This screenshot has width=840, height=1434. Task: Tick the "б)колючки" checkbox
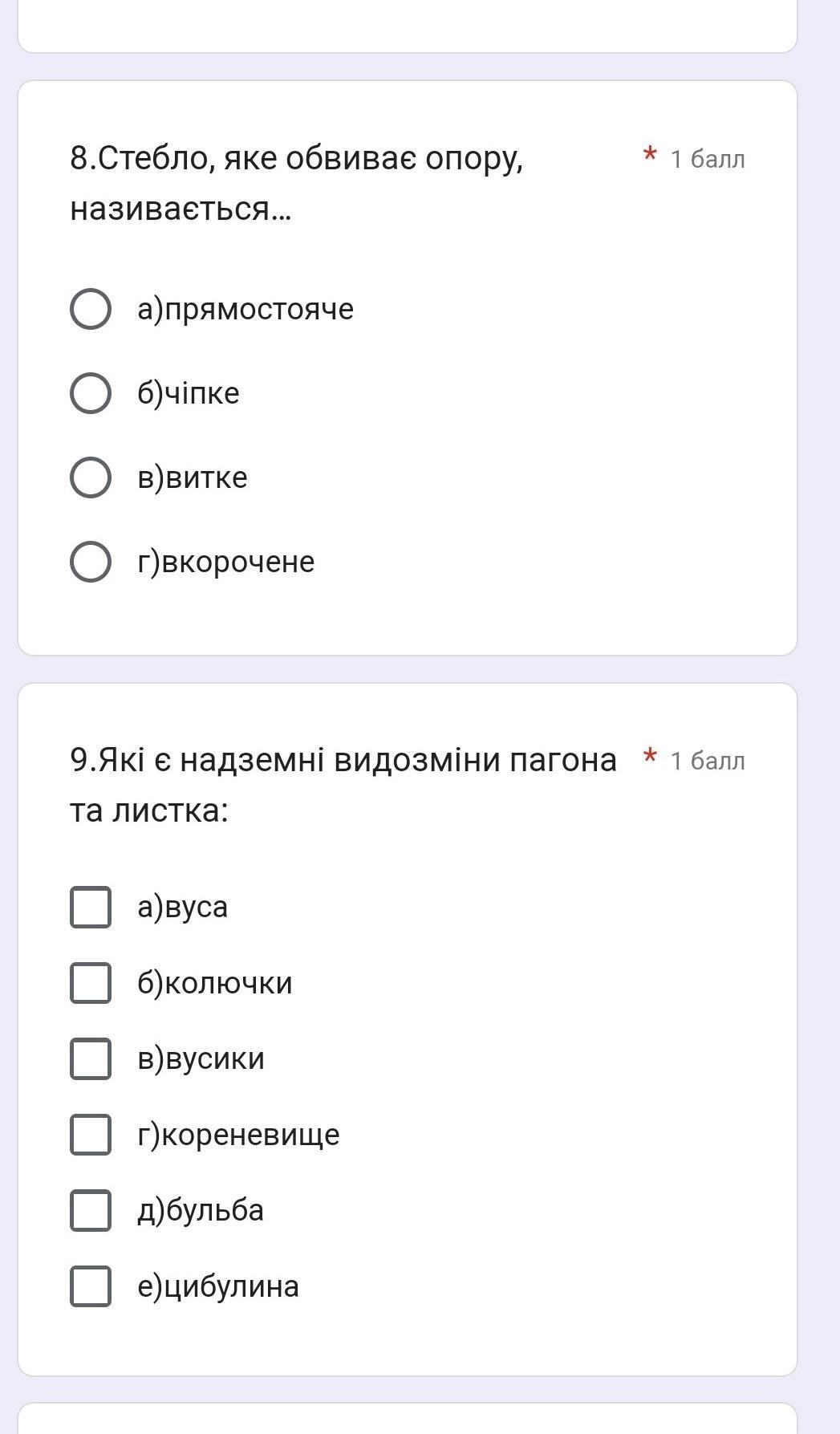(91, 983)
